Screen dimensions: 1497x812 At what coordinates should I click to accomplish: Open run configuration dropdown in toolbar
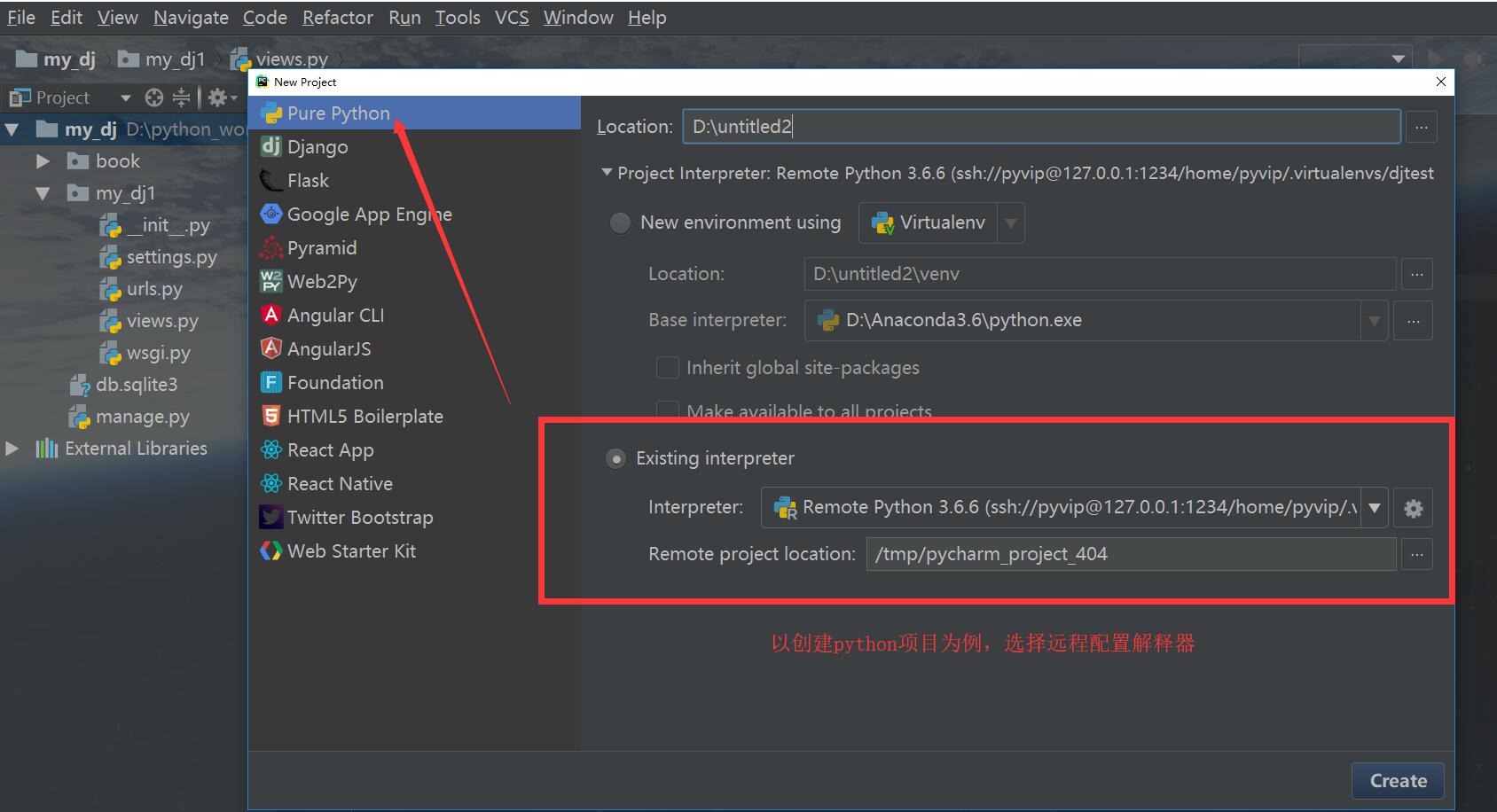click(1399, 59)
